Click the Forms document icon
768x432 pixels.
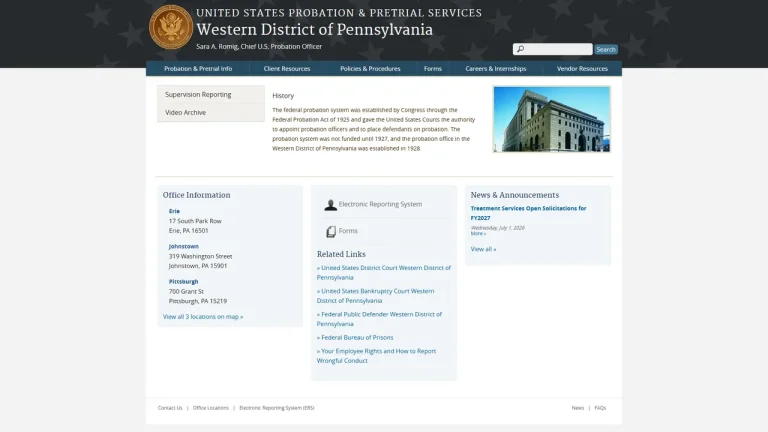[331, 231]
